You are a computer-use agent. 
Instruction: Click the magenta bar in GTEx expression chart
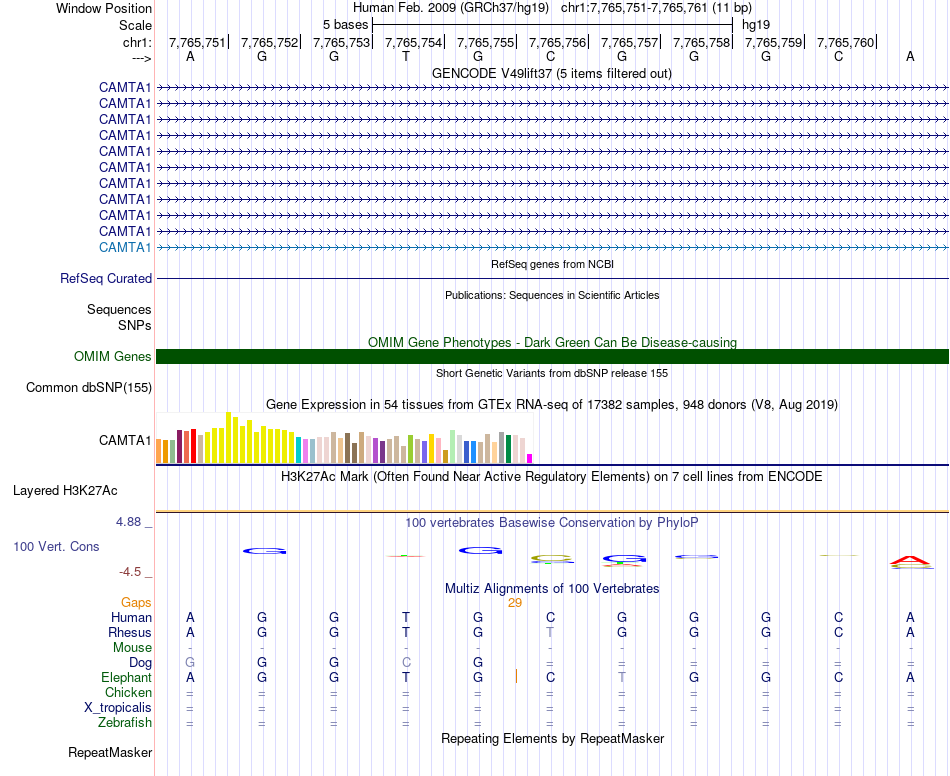[530, 459]
